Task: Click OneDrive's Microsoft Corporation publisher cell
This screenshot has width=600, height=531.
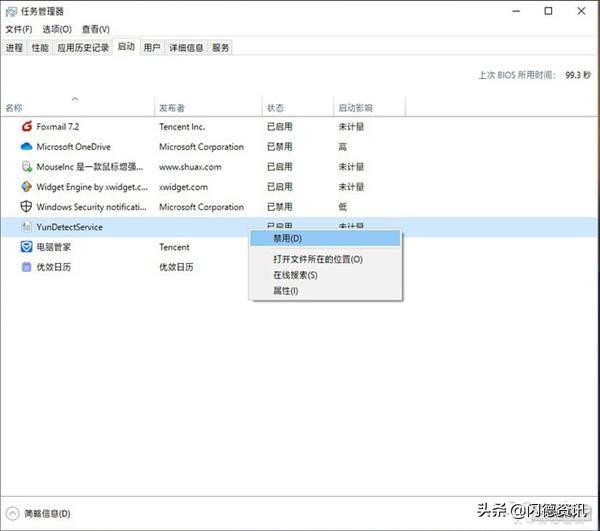Action: 201,147
